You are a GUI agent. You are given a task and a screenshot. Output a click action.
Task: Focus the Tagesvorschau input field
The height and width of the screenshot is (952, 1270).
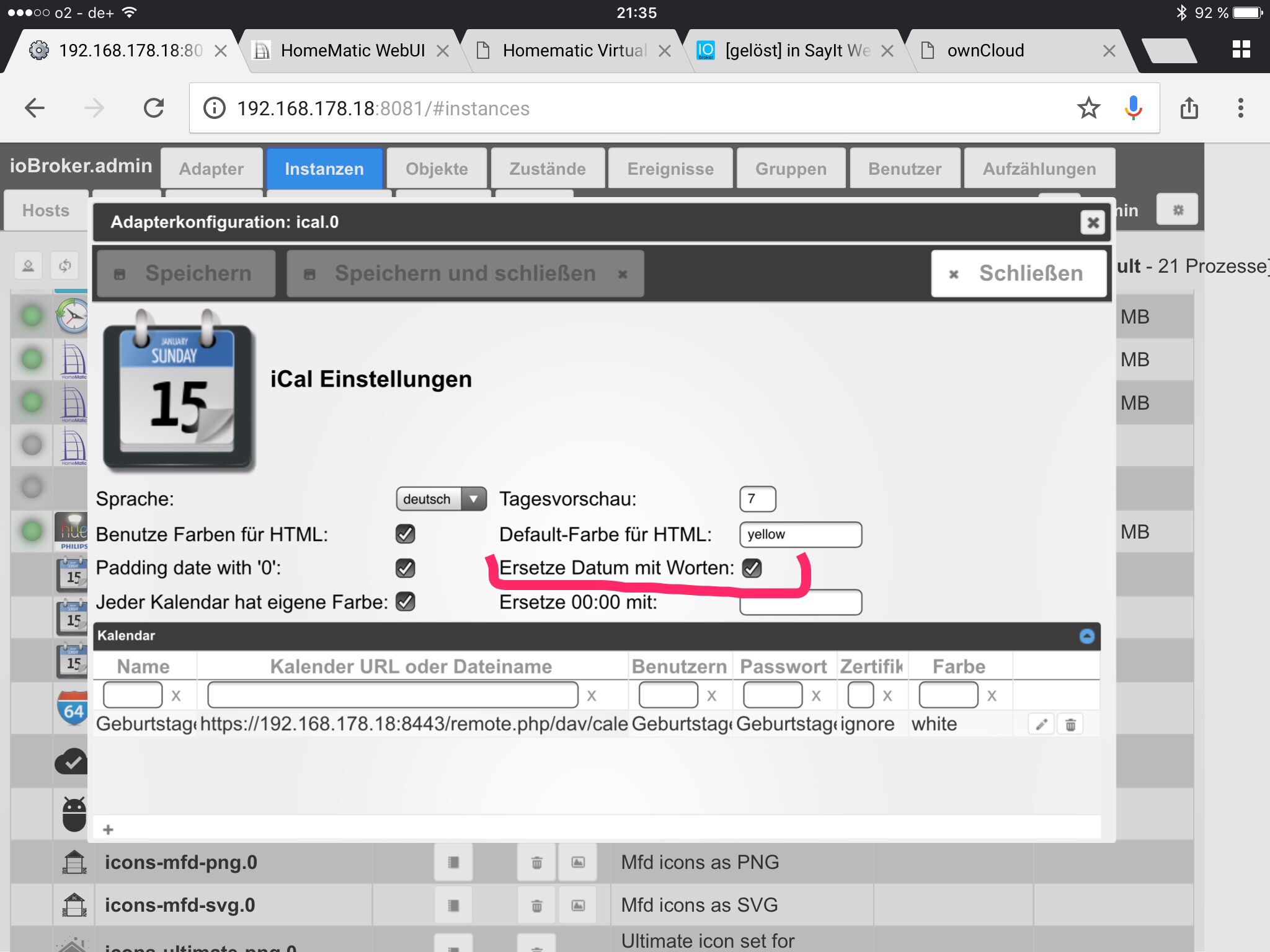coord(757,499)
